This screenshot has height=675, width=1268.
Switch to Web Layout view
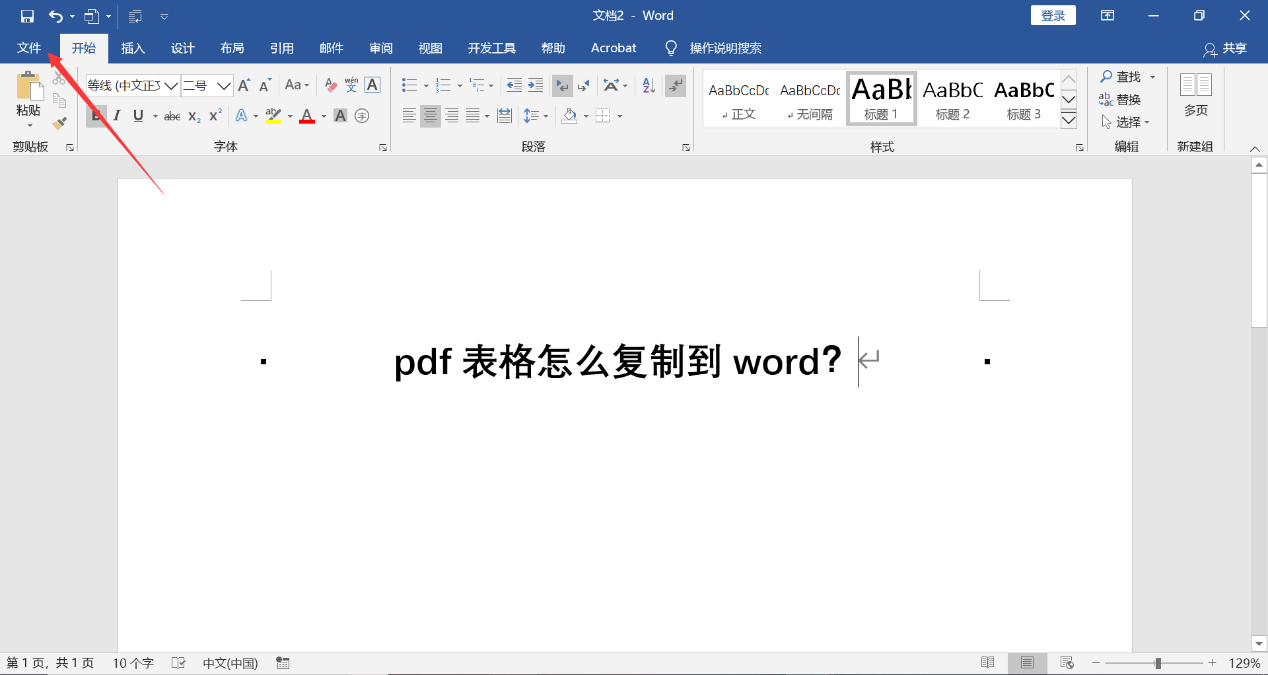pyautogui.click(x=1067, y=663)
